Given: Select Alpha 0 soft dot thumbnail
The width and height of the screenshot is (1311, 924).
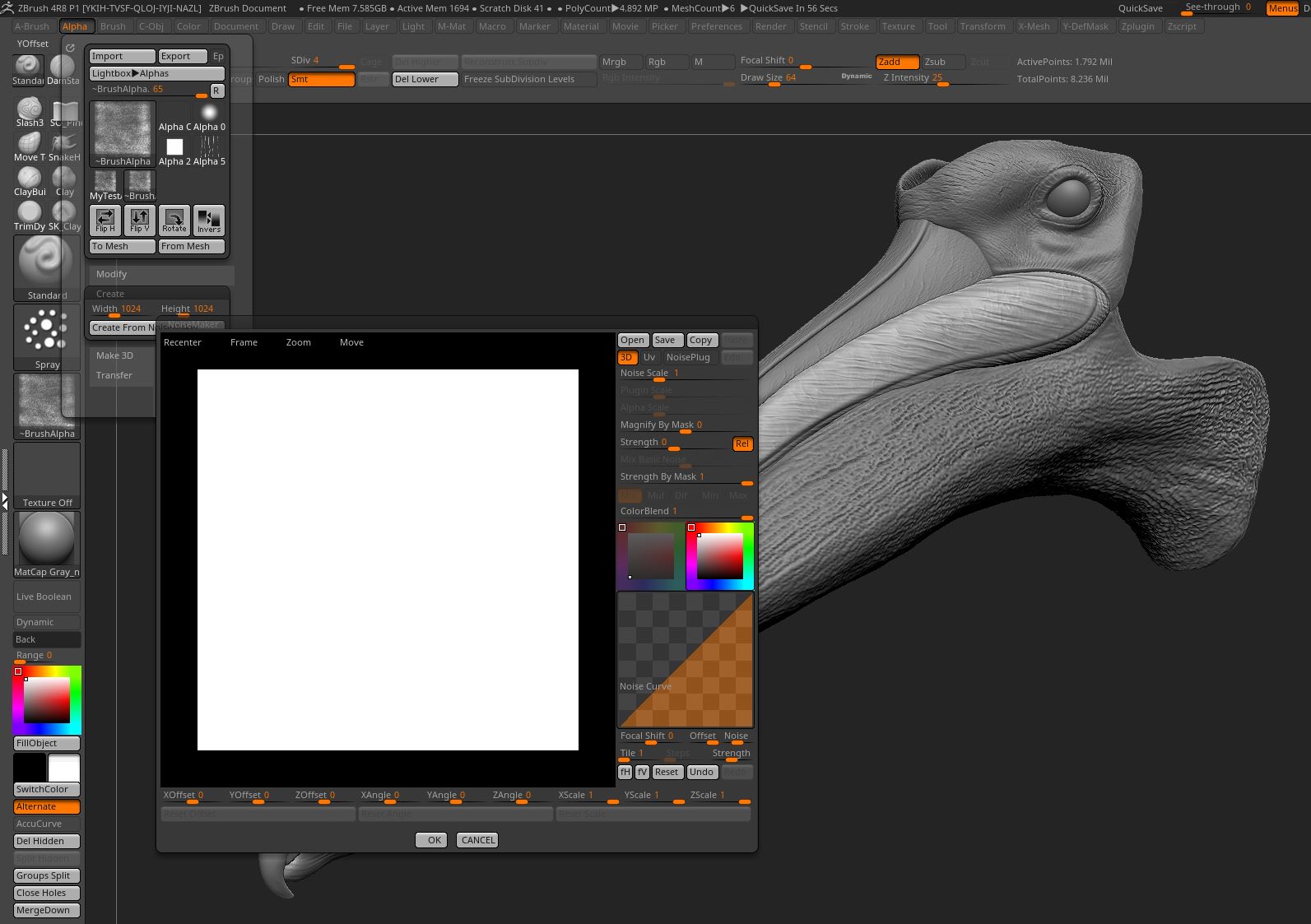Looking at the screenshot, I should coord(209,116).
